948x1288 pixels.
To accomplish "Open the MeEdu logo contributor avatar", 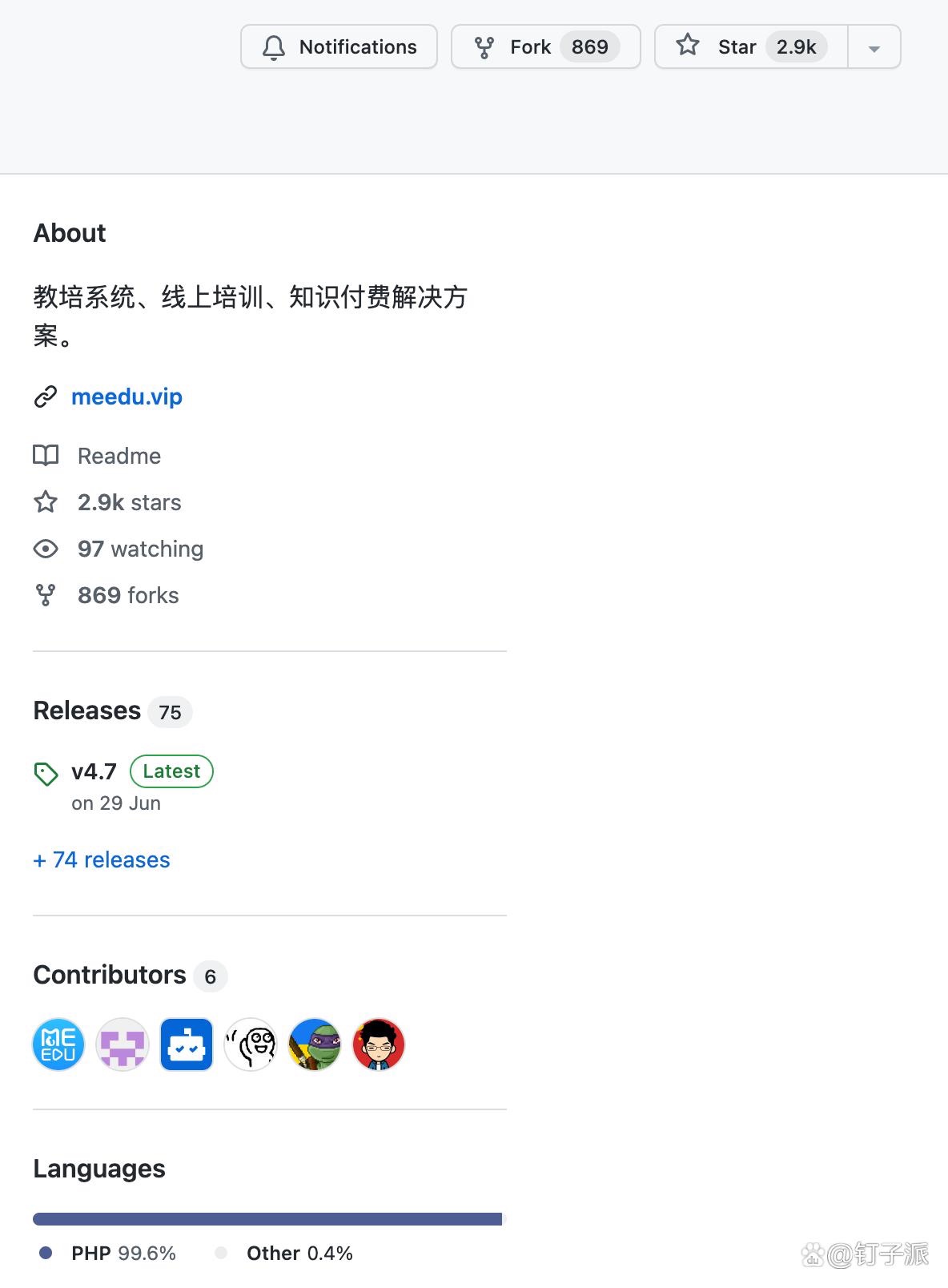I will pos(58,1044).
